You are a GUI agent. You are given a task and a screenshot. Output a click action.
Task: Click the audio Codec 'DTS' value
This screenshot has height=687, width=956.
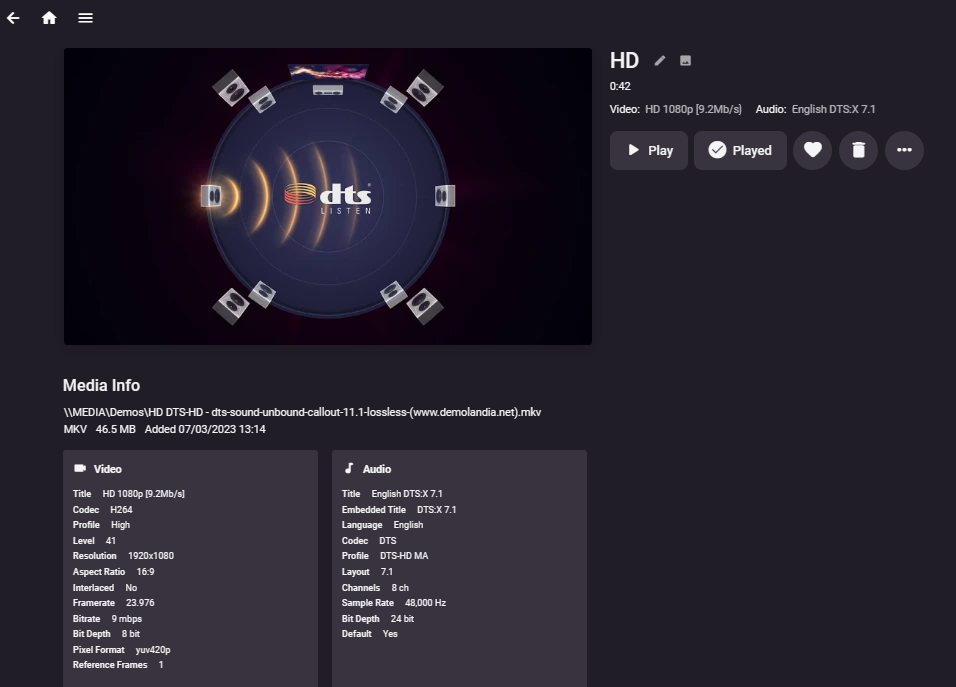(x=388, y=541)
